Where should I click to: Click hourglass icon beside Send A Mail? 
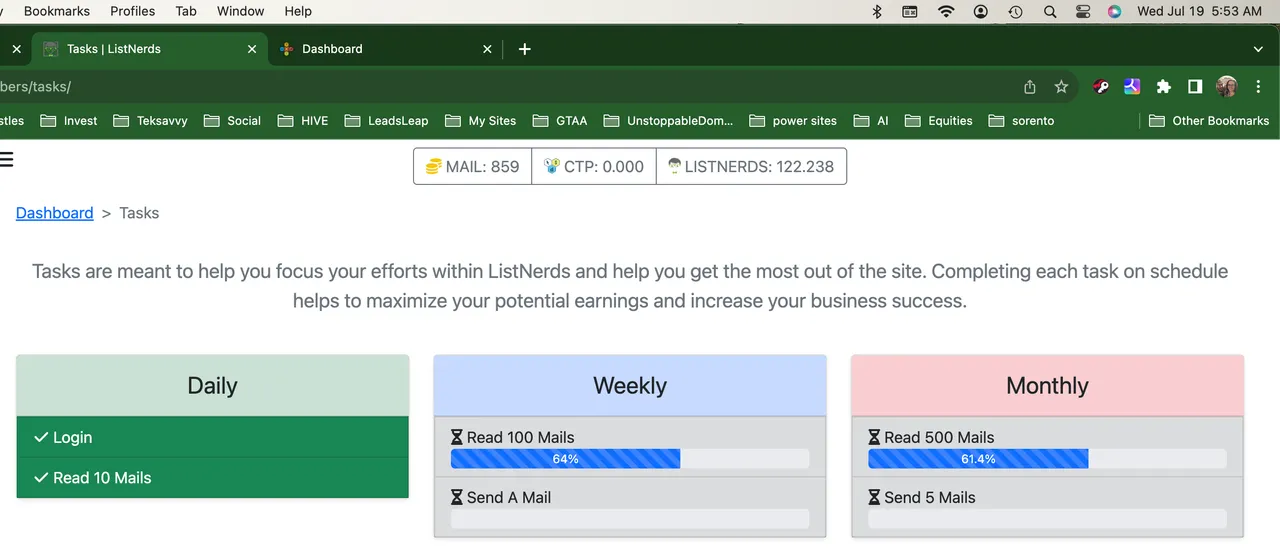coord(457,497)
